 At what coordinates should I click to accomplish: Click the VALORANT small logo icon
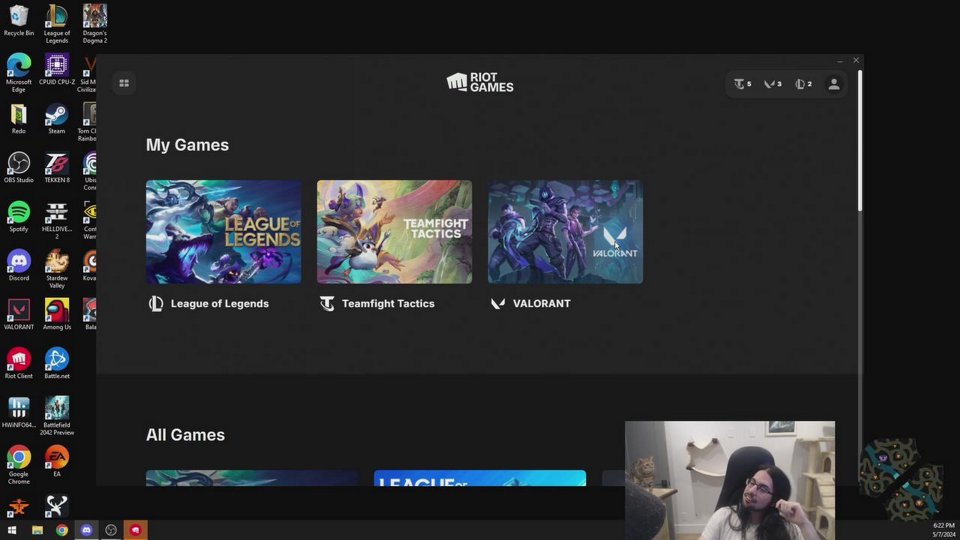(498, 304)
